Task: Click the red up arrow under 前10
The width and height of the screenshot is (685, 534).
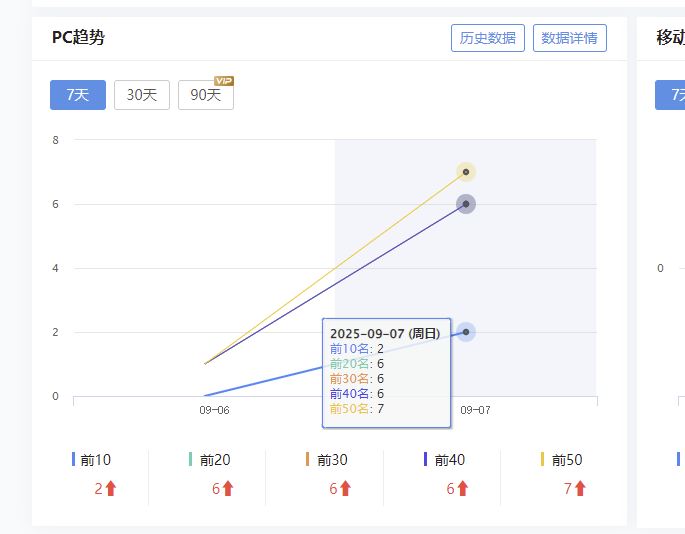Action: point(111,488)
